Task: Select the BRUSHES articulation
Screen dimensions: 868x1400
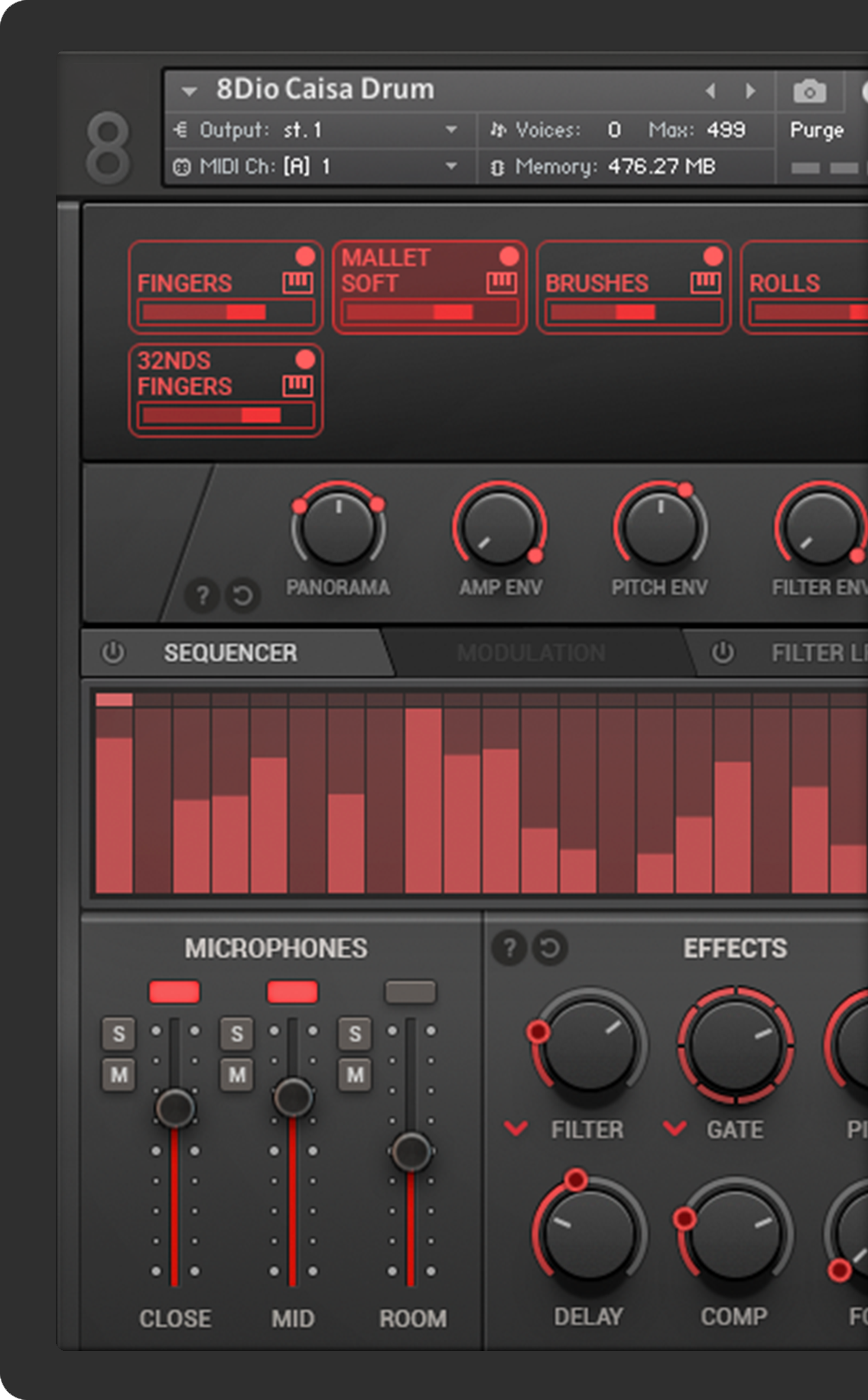Action: 634,287
